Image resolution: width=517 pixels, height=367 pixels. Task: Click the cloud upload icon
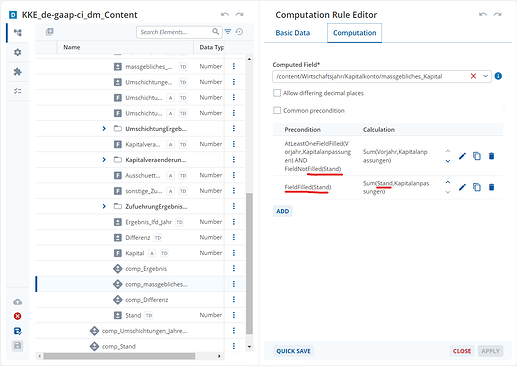(x=17, y=302)
